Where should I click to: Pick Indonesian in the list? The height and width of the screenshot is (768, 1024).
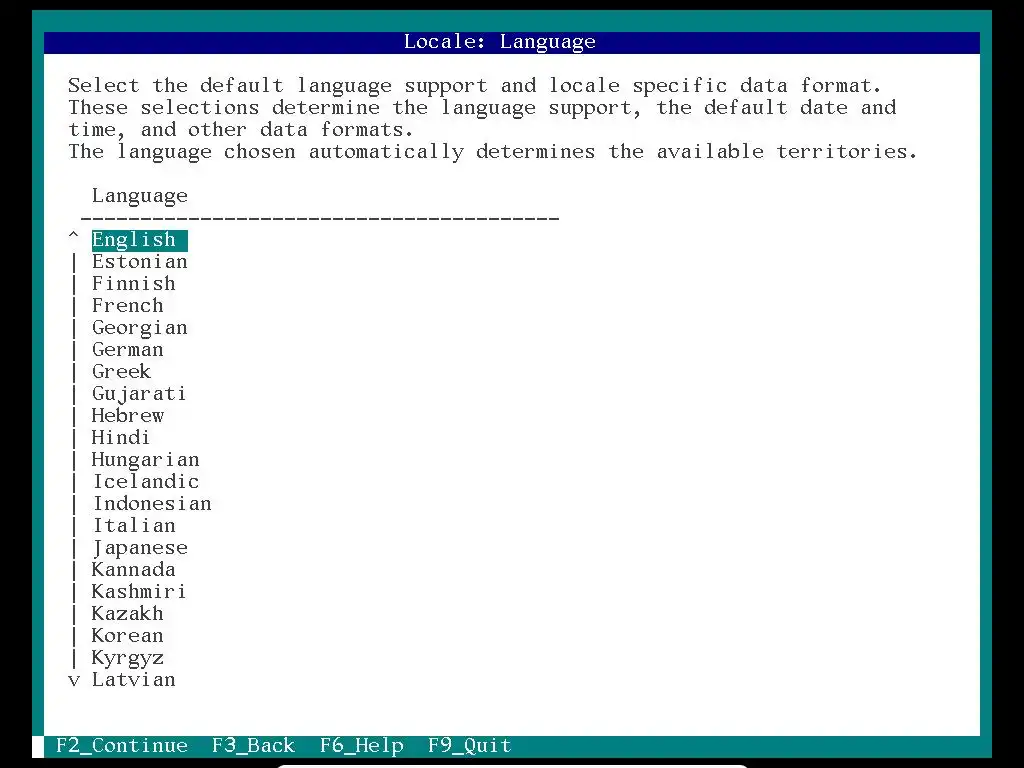click(x=152, y=504)
